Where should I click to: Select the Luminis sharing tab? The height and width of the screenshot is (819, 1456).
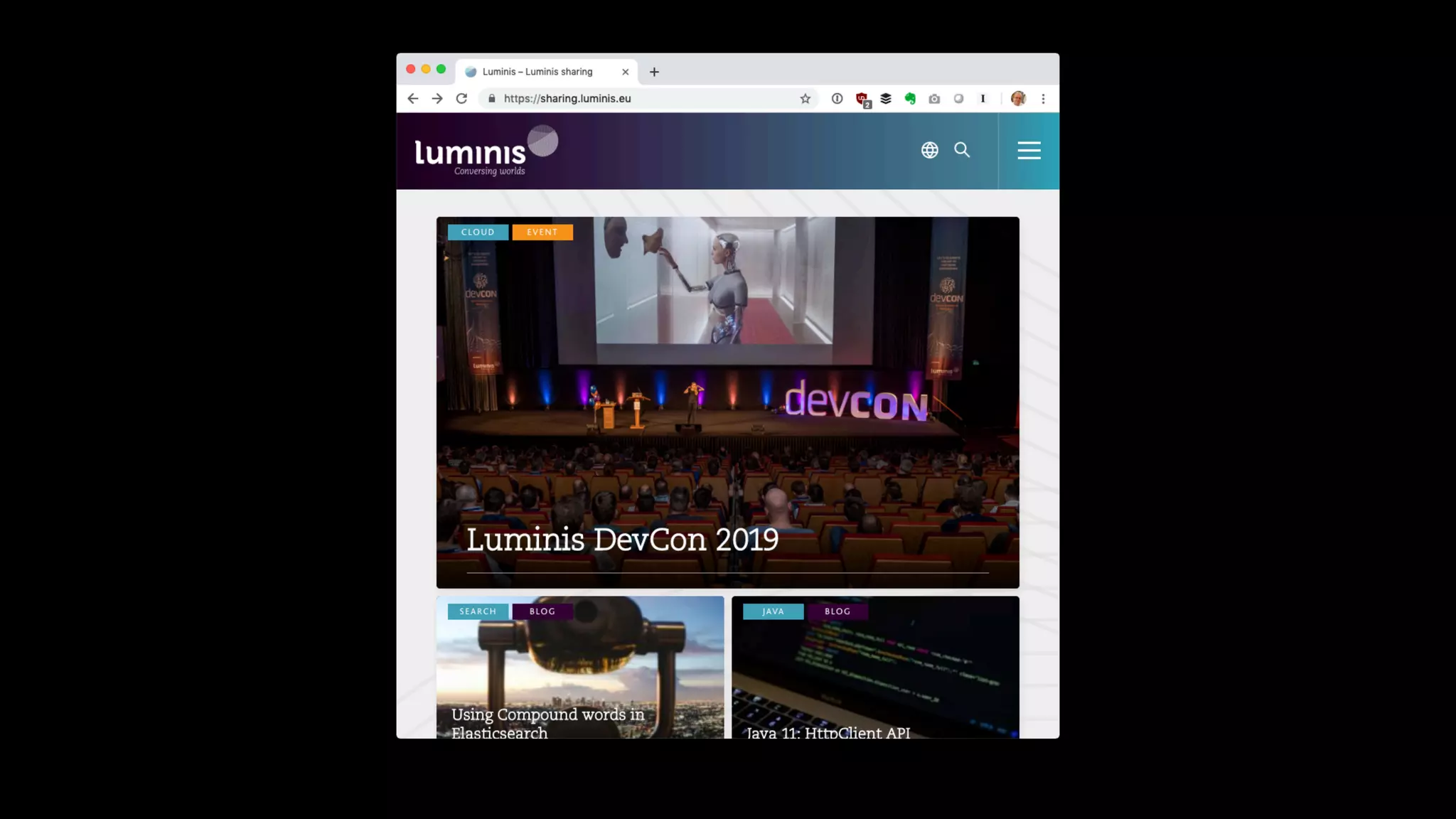(x=537, y=72)
